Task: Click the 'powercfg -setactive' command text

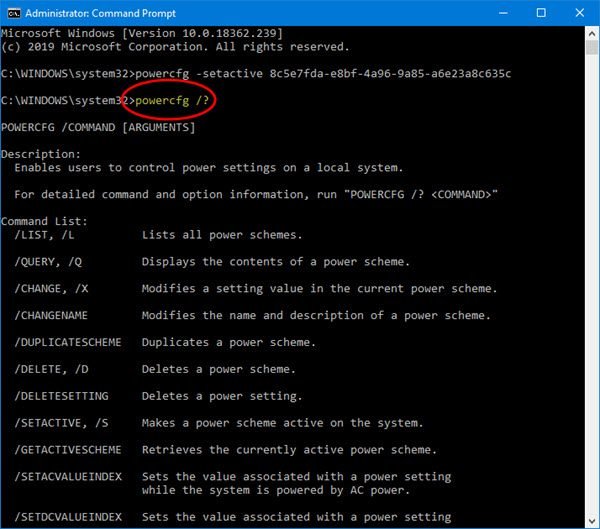Action: pyautogui.click(x=199, y=73)
